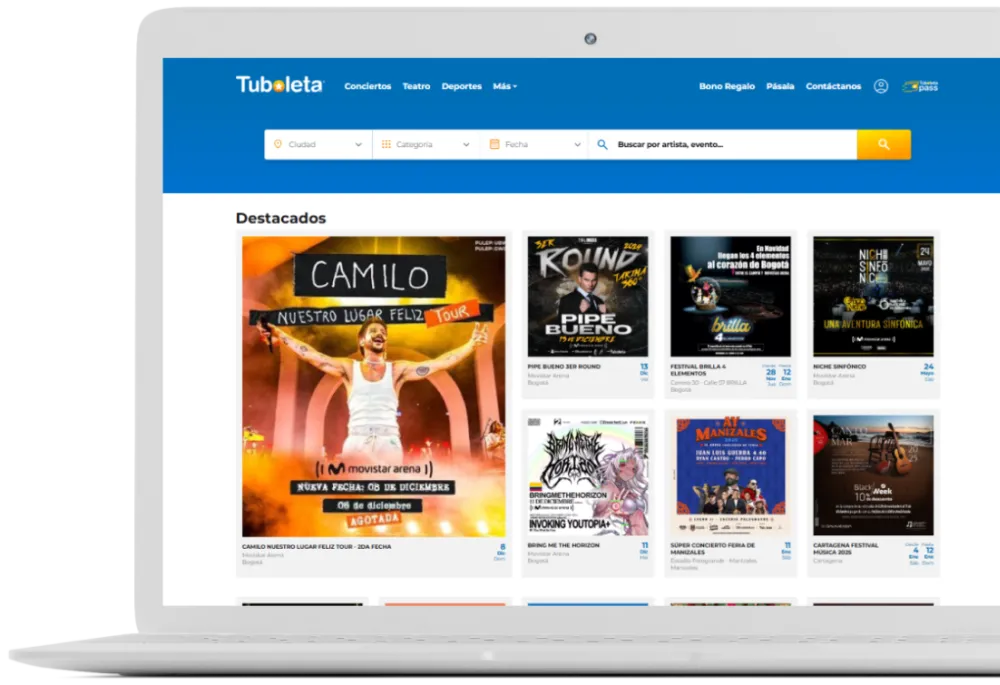Click the Buscar por artista search input
This screenshot has width=1000, height=685.
(700, 144)
